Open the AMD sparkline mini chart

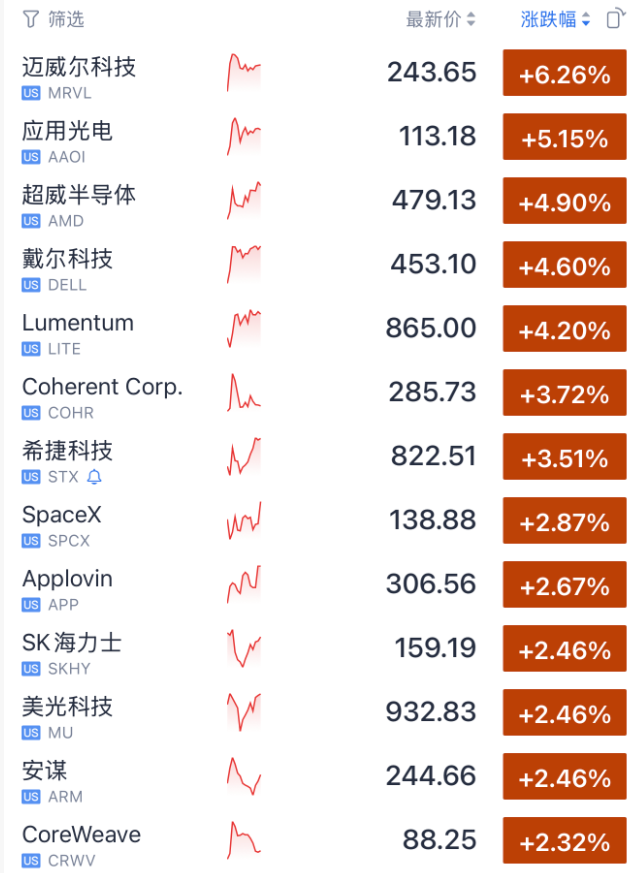[244, 200]
